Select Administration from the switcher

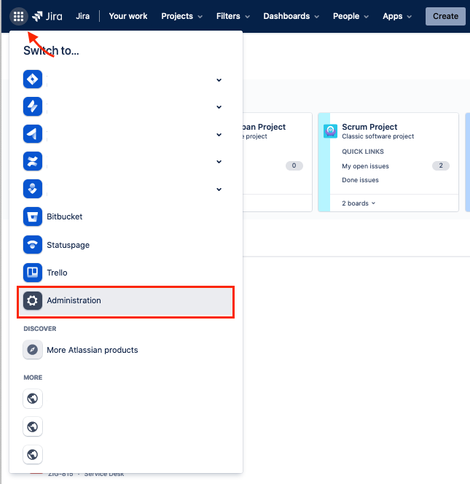pyautogui.click(x=126, y=302)
